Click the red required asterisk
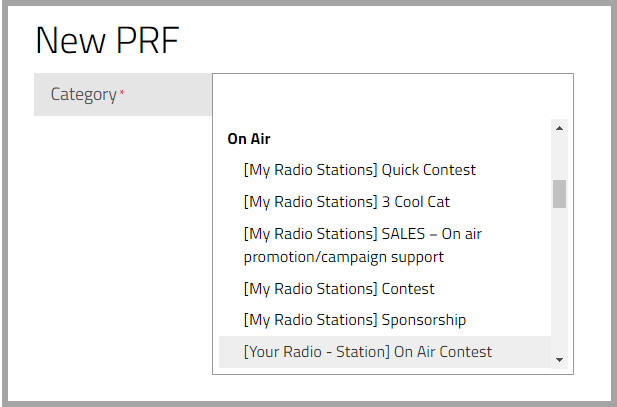The image size is (617, 407). click(122, 93)
